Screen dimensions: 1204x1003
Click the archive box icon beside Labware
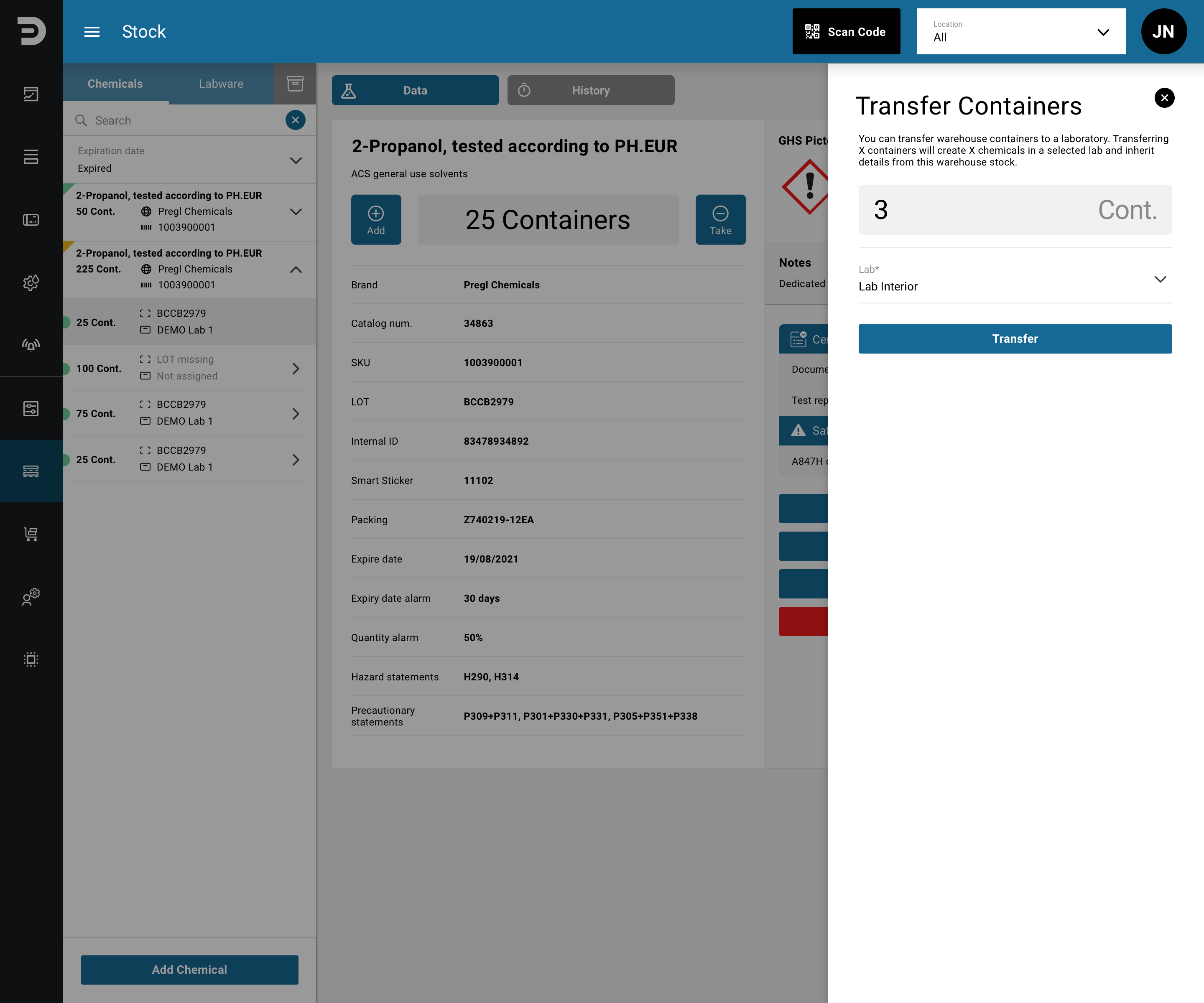pos(295,84)
